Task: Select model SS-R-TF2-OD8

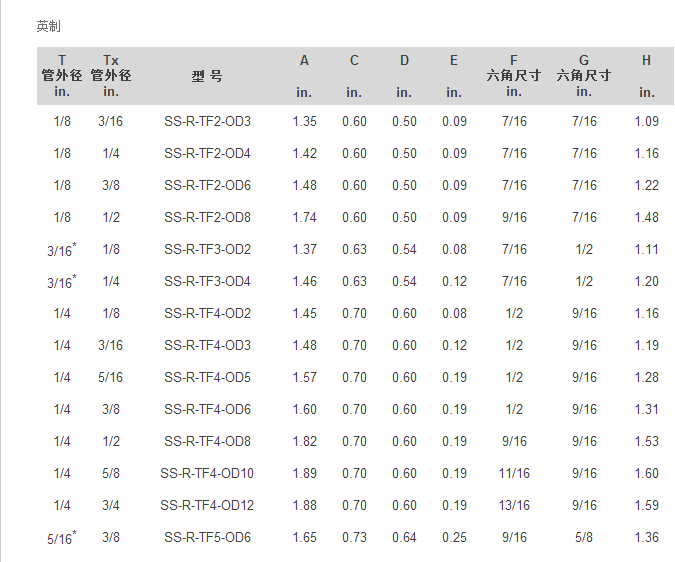Action: [207, 217]
